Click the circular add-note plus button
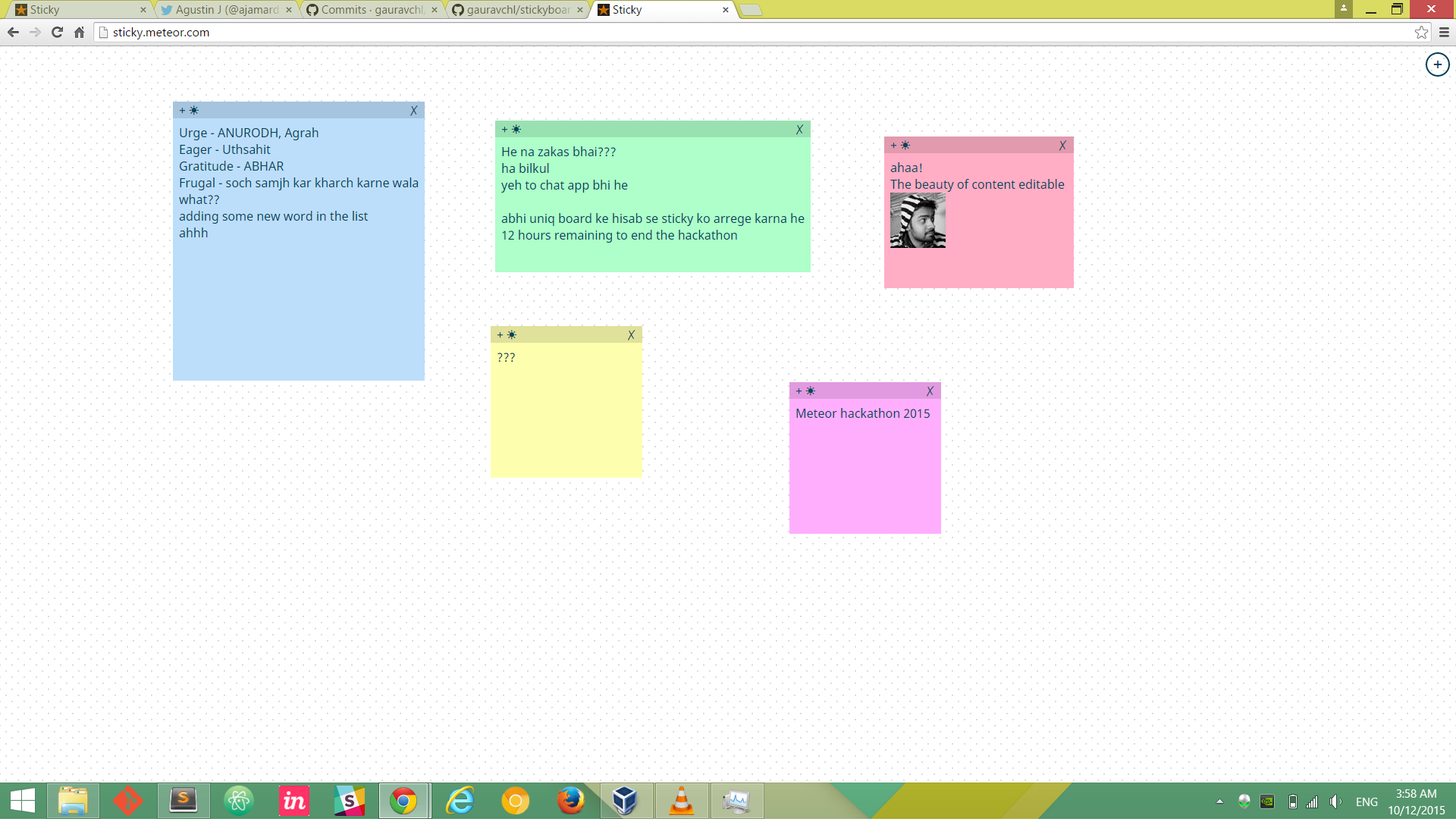 [x=1437, y=64]
